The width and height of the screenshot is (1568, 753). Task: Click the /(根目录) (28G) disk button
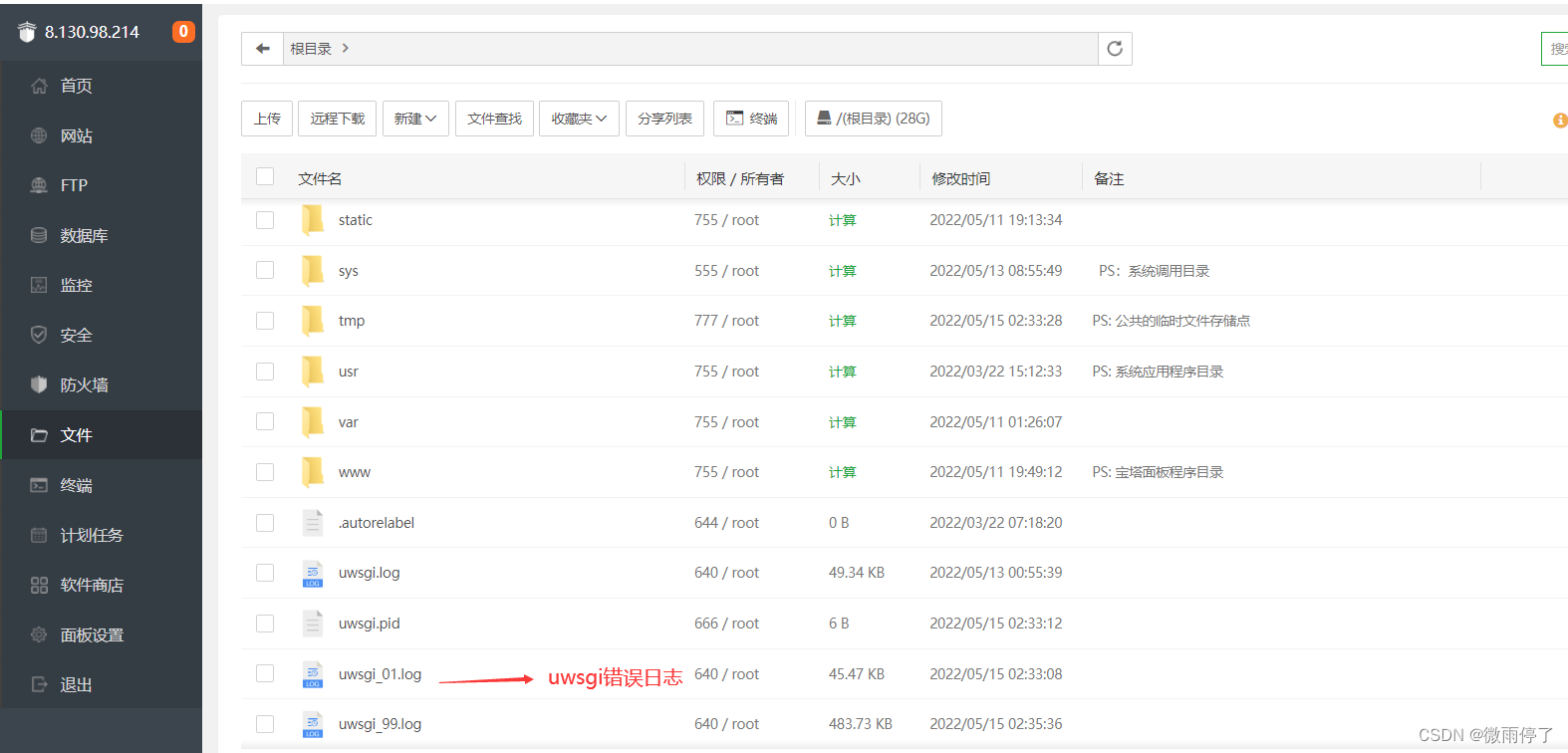874,119
